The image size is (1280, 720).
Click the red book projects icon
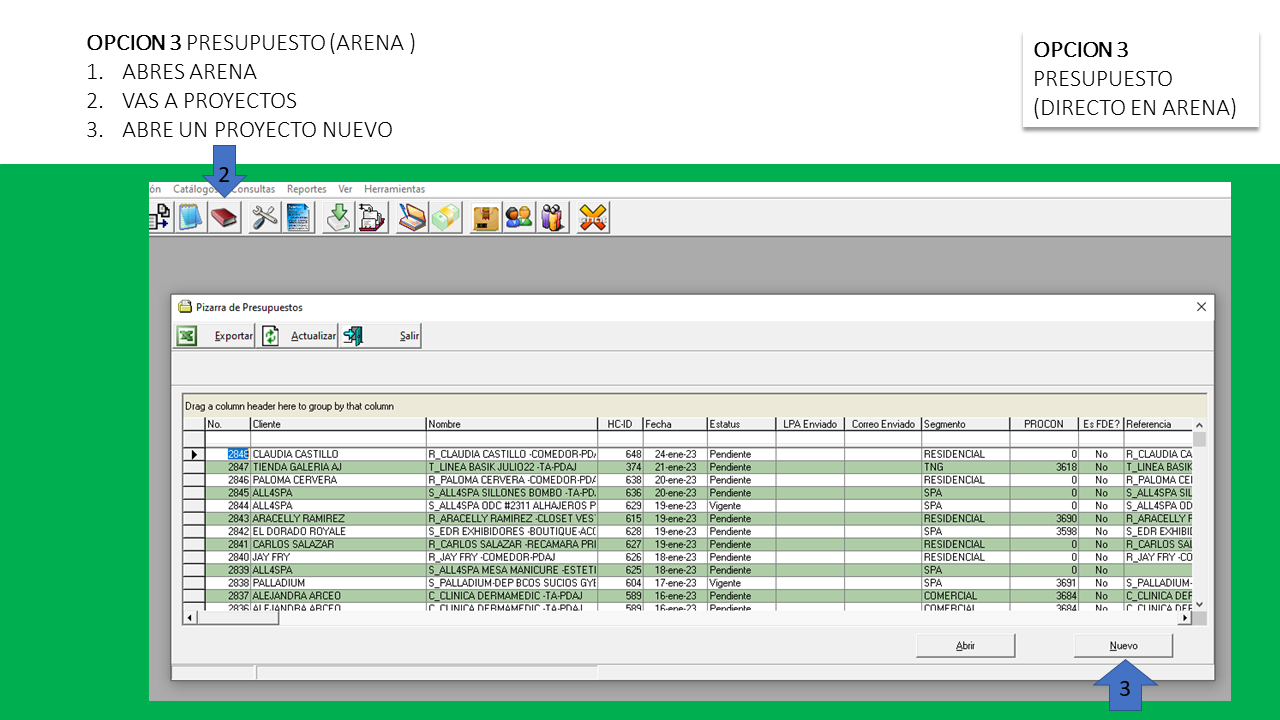tap(224, 217)
